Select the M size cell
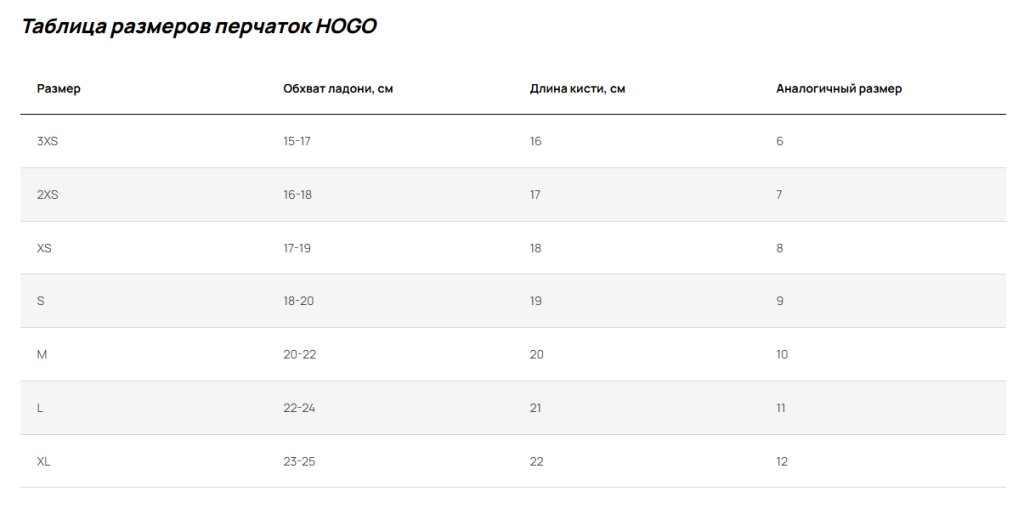Screen dimensions: 1024x514 (x=42, y=355)
